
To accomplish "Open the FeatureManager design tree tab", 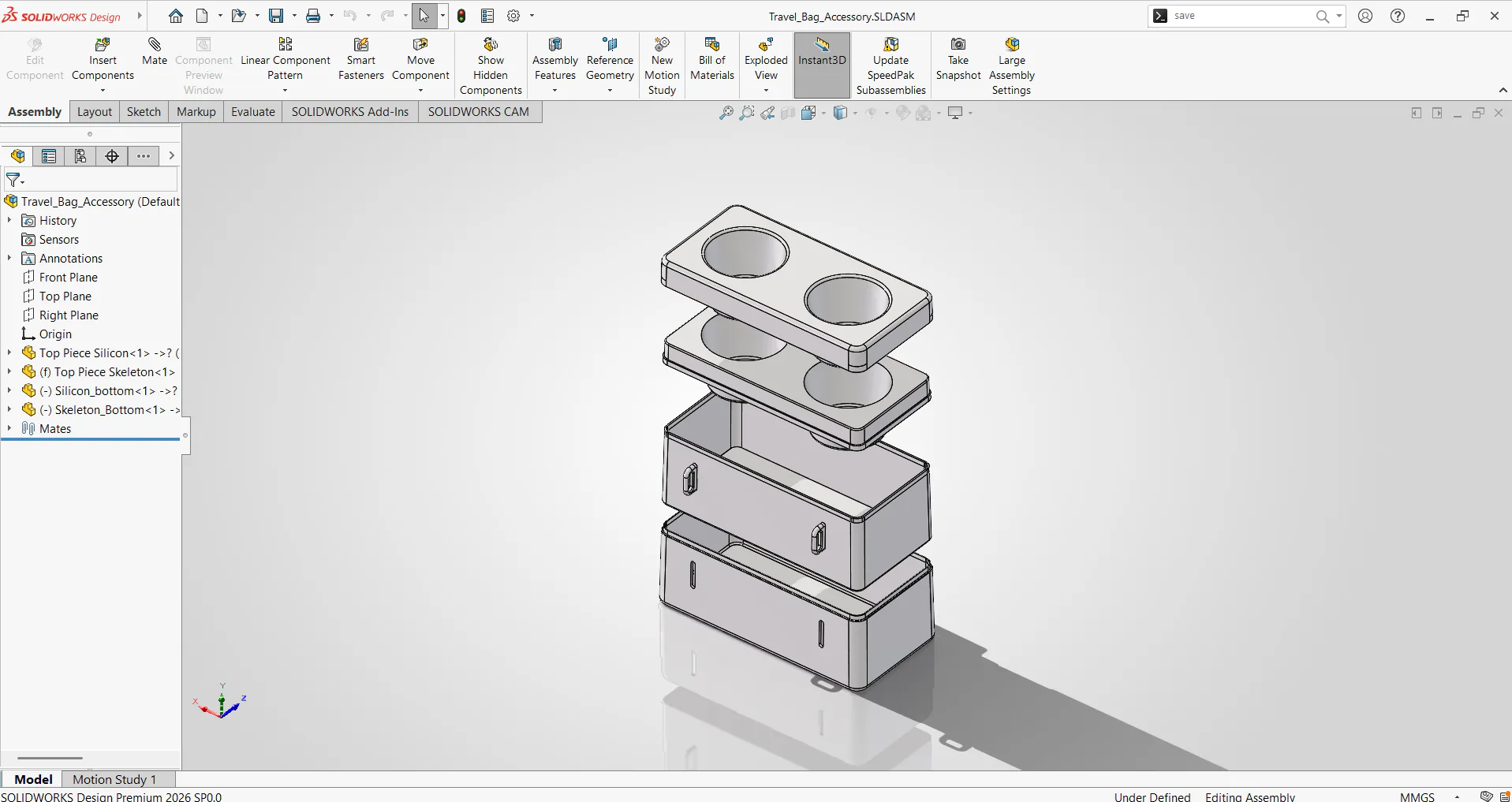I will [x=18, y=156].
